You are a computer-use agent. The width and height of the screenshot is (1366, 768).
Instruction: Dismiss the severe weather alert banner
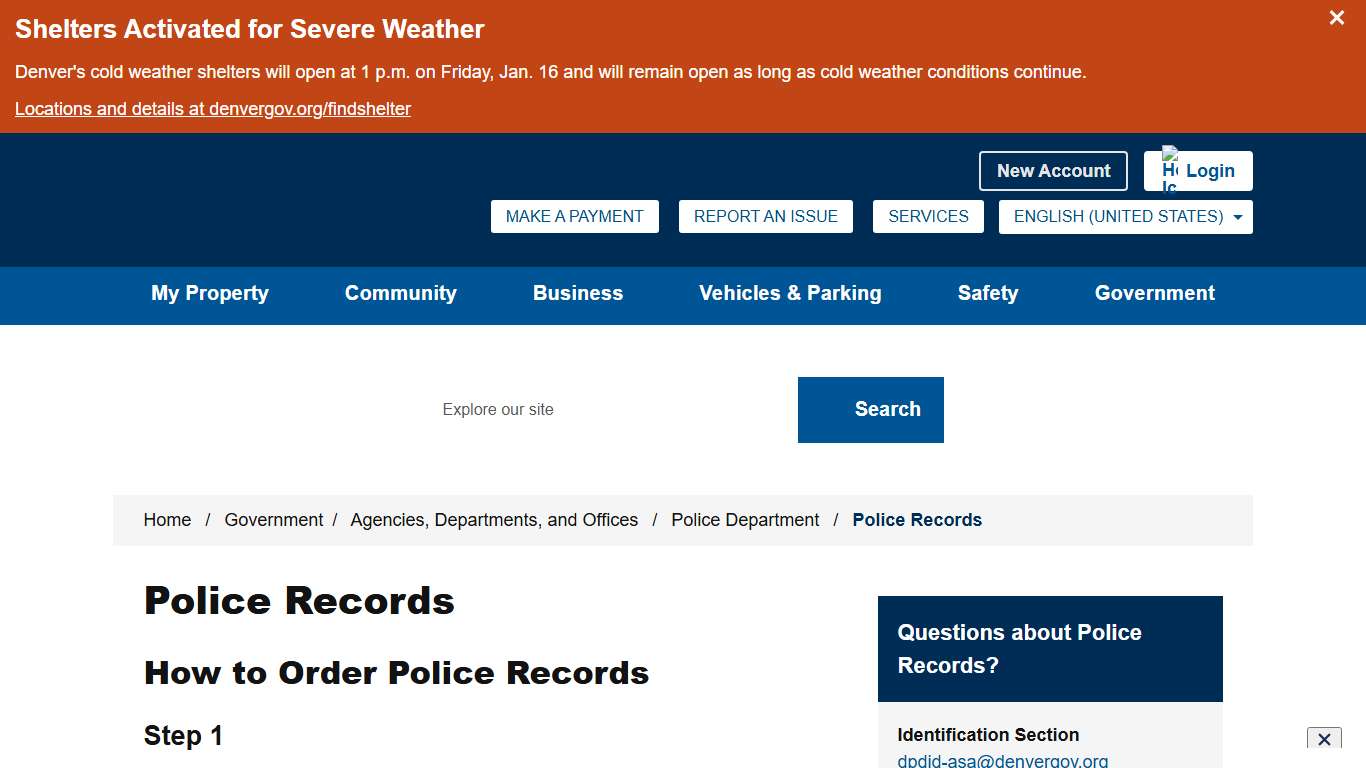click(x=1336, y=18)
